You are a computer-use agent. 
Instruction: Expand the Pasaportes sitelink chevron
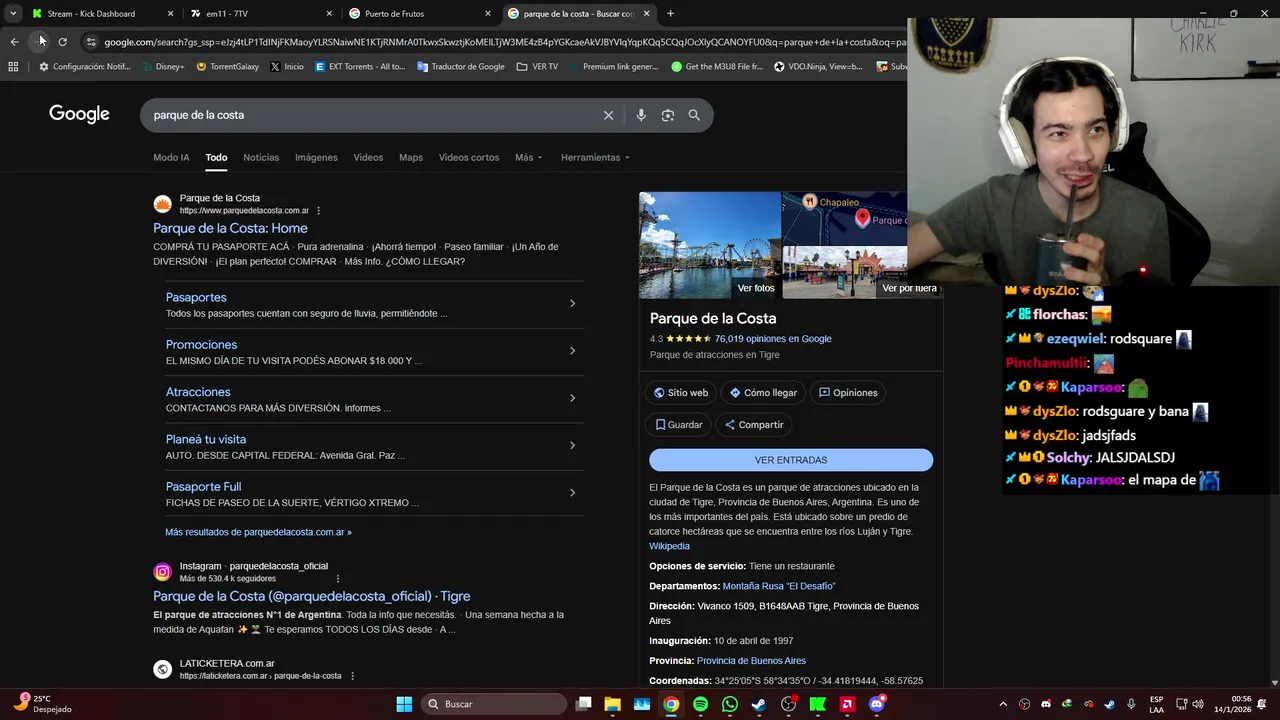tap(572, 303)
